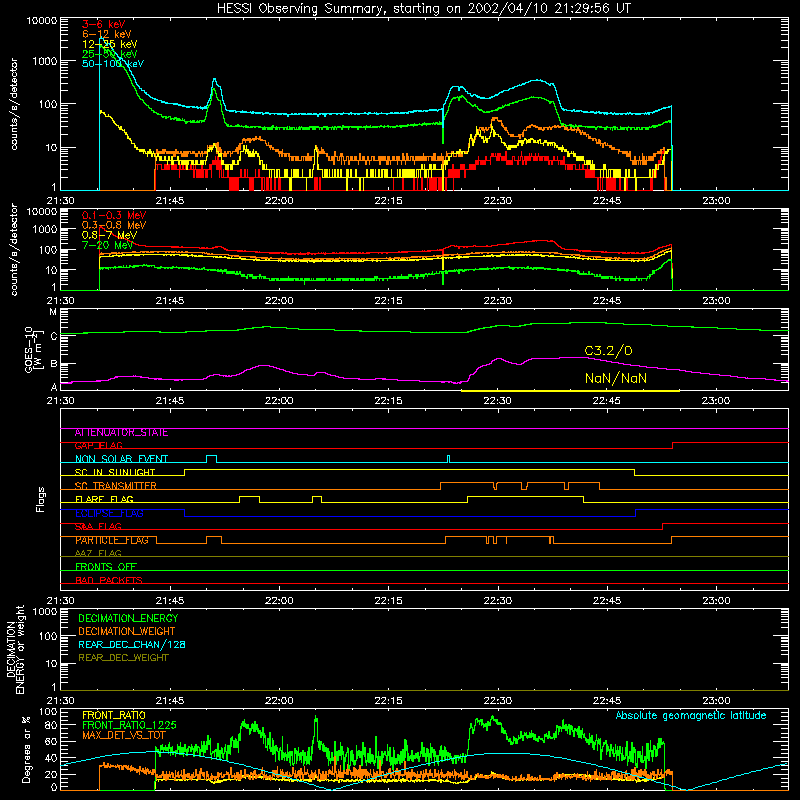This screenshot has height=800, width=800.
Task: Click the FRONTS_OFF flag label
Action: 106,567
